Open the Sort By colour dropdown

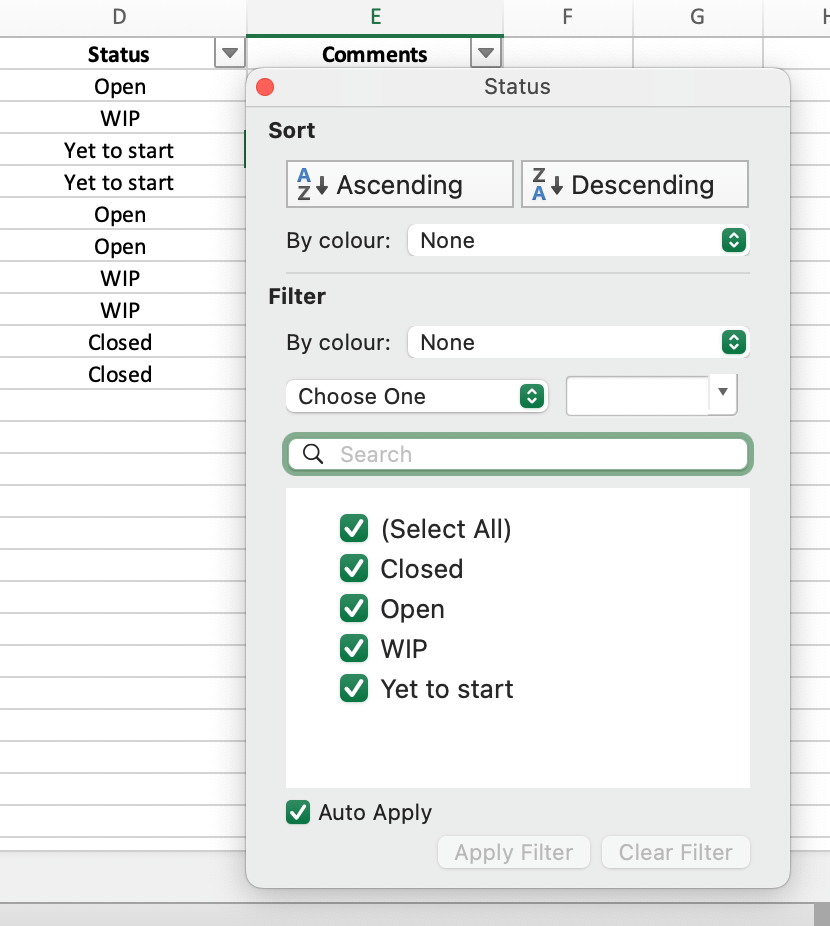(x=578, y=240)
